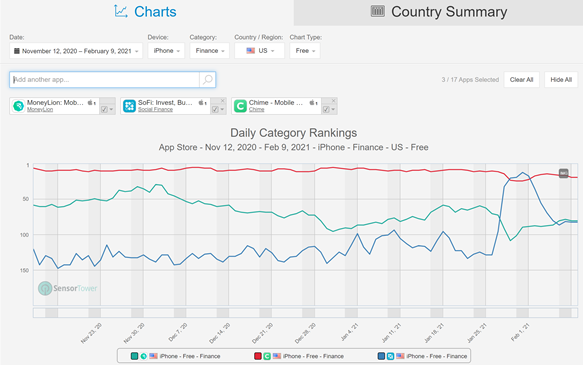Click the red legend color swatch
583x365 pixels.
tap(258, 356)
